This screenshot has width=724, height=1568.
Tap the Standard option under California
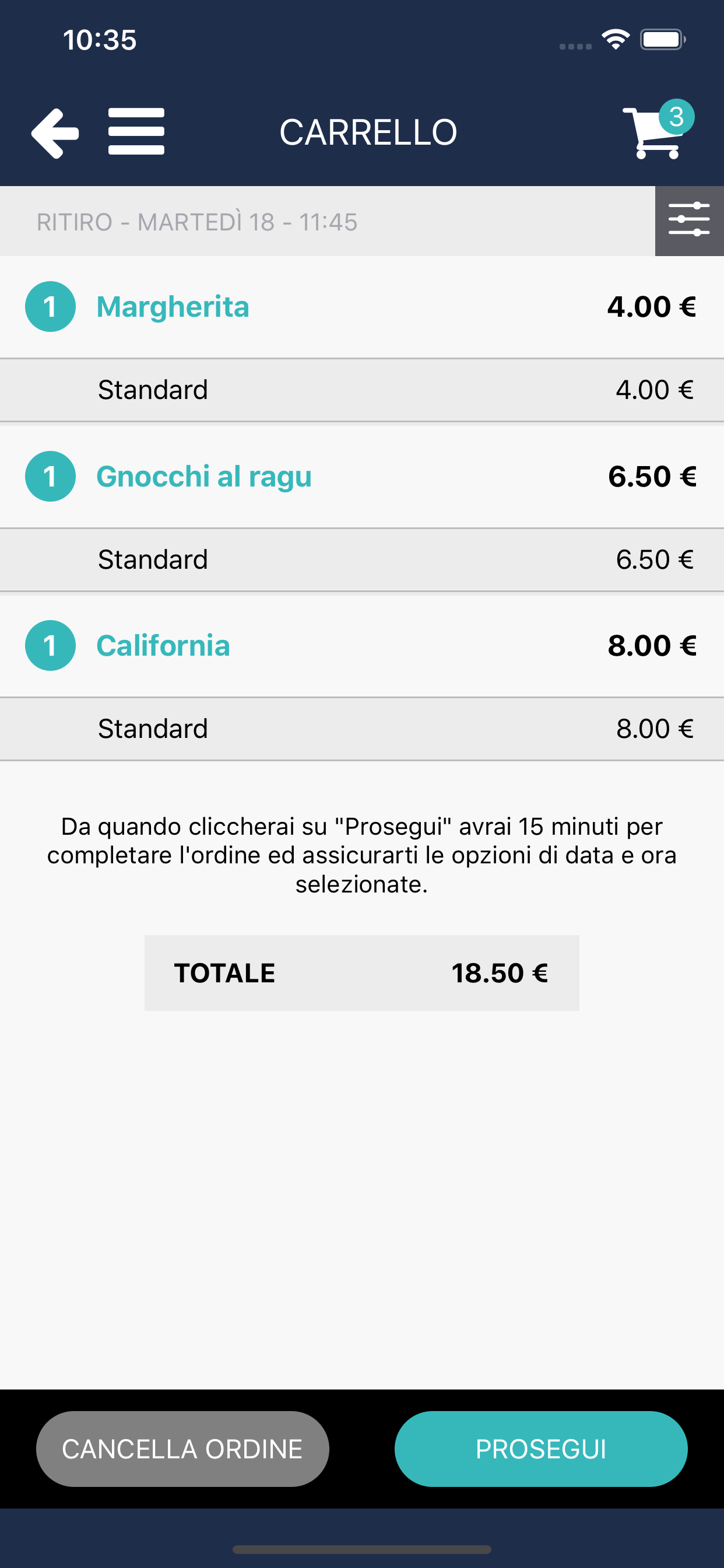[x=153, y=729]
